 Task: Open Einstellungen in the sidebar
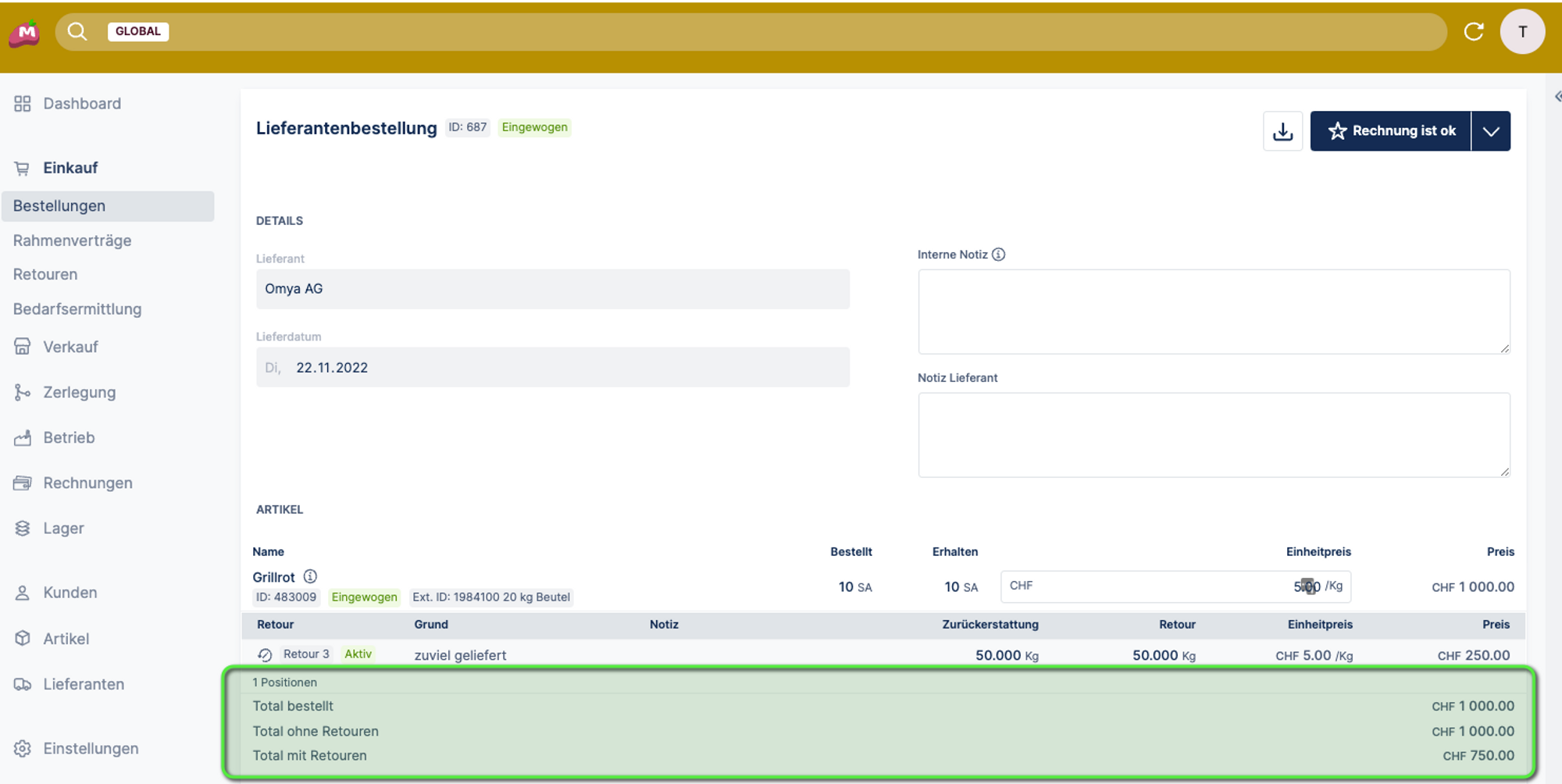(x=91, y=748)
